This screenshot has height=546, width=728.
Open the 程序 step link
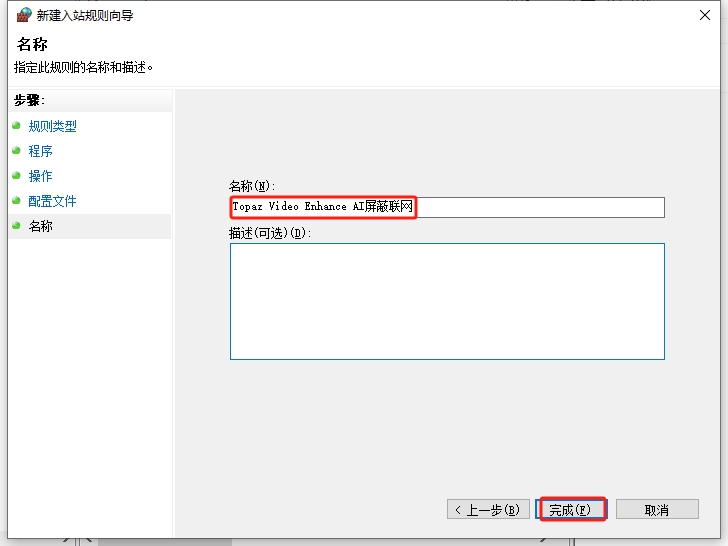click(x=40, y=151)
